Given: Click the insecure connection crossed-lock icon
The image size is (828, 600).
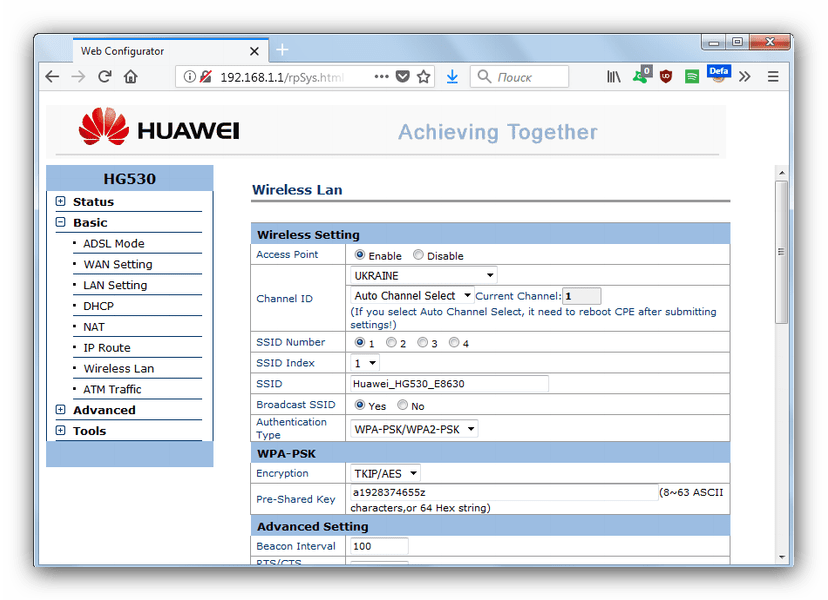Looking at the screenshot, I should [x=205, y=77].
